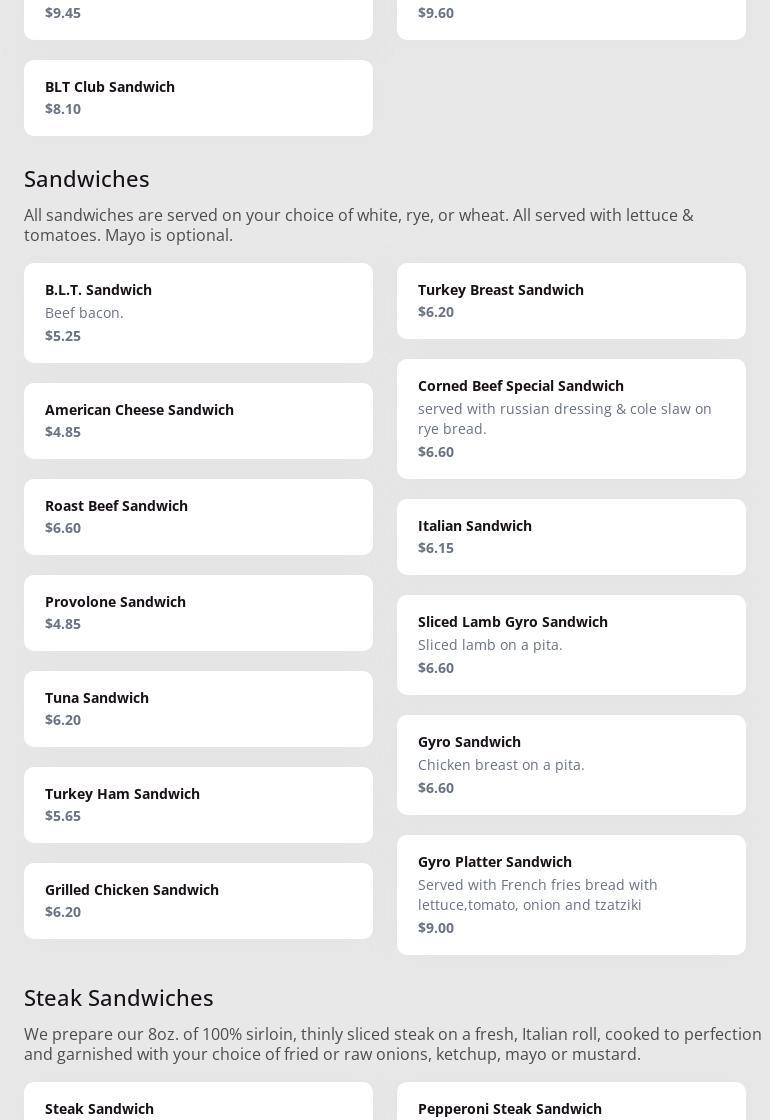
Task: Click the $9.45 priced item card
Action: point(198,16)
